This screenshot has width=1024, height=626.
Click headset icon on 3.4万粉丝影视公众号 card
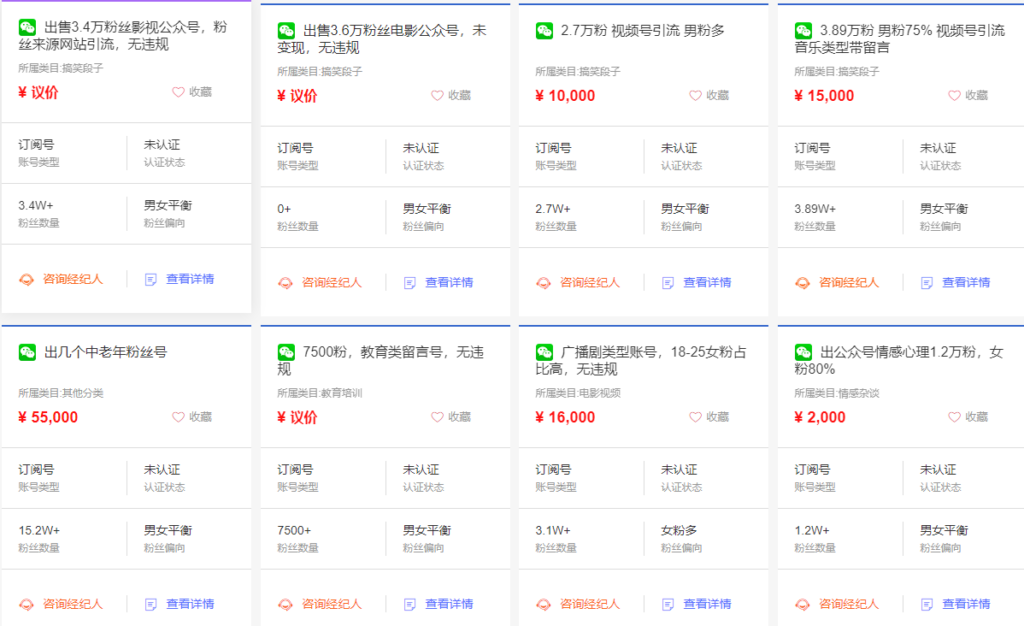tap(26, 279)
